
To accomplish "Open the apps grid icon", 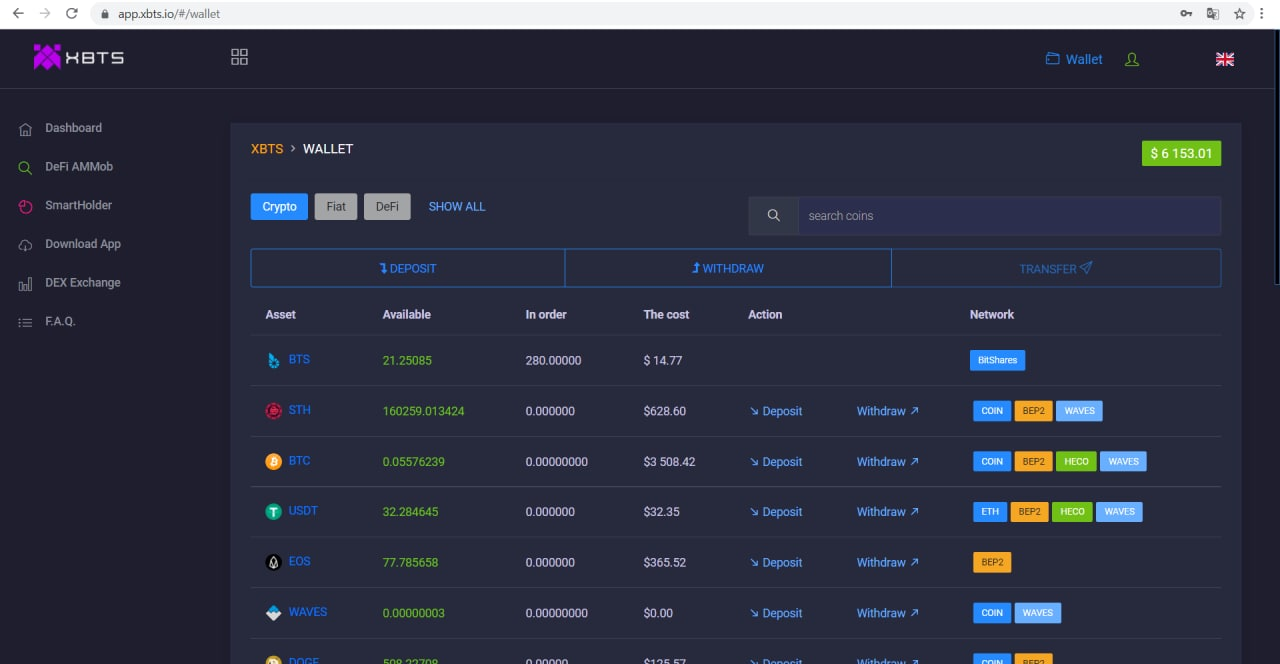I will (239, 57).
